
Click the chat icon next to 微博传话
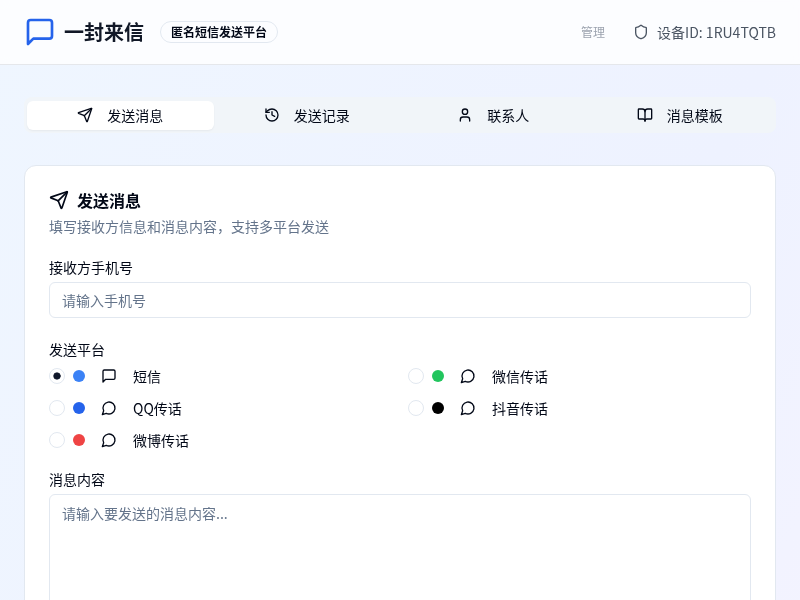108,440
